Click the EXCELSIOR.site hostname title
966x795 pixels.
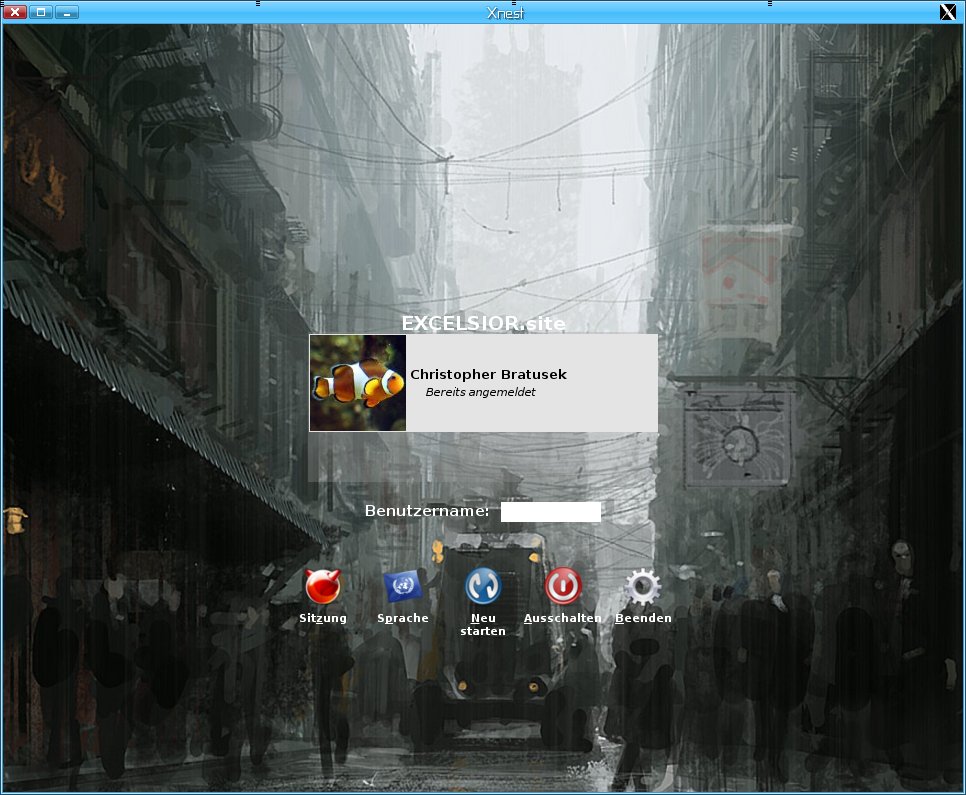(484, 323)
